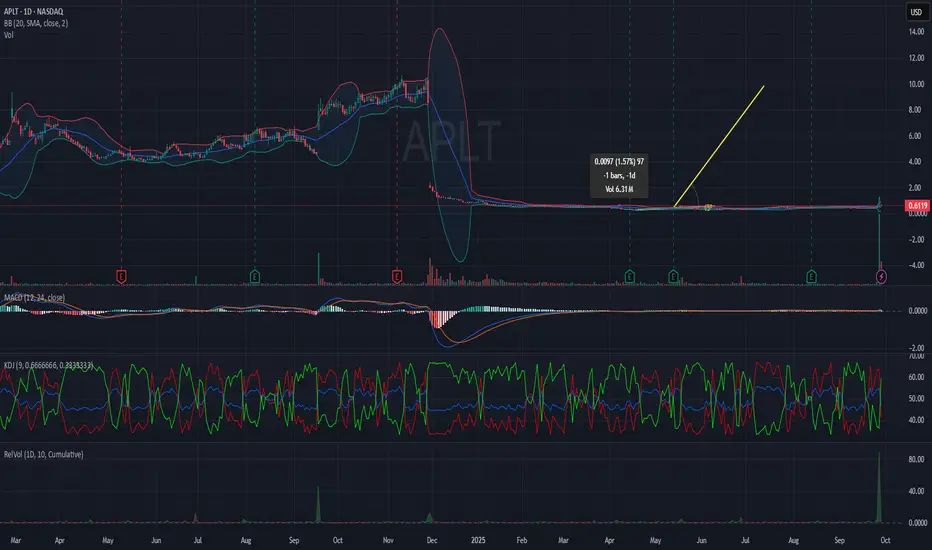Select the BB (20, SMA, close, 2) indicator legend
This screenshot has width=932, height=550.
tap(36, 23)
